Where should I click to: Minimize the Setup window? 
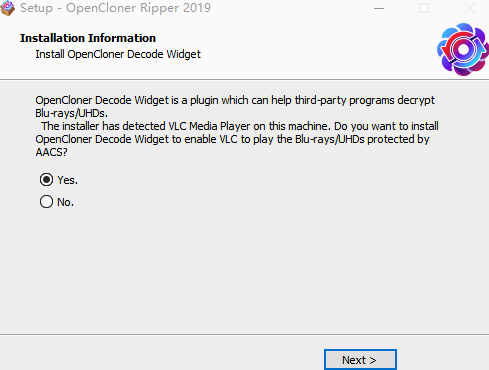(x=379, y=8)
